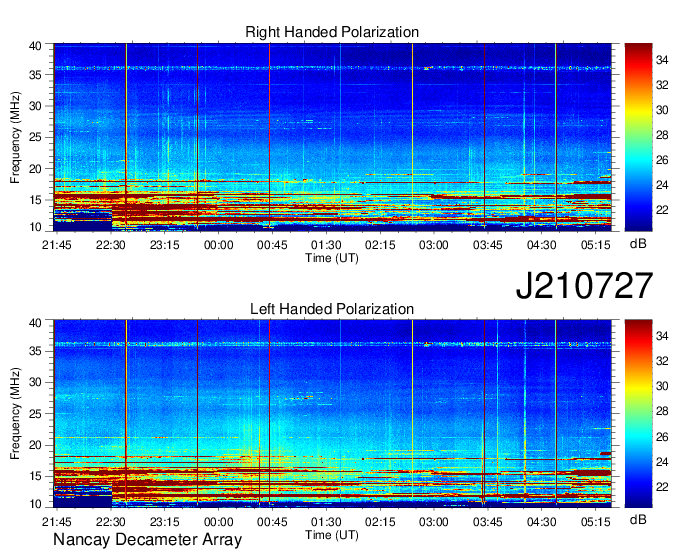Click the 'Nancay Decameter Array' caption
This screenshot has height=552, width=680.
click(x=147, y=540)
